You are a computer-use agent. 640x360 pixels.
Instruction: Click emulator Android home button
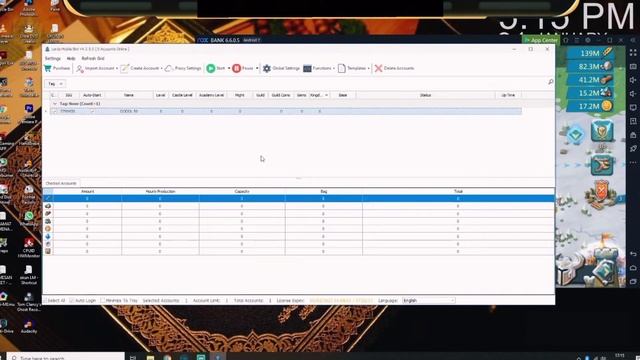click(x=633, y=268)
